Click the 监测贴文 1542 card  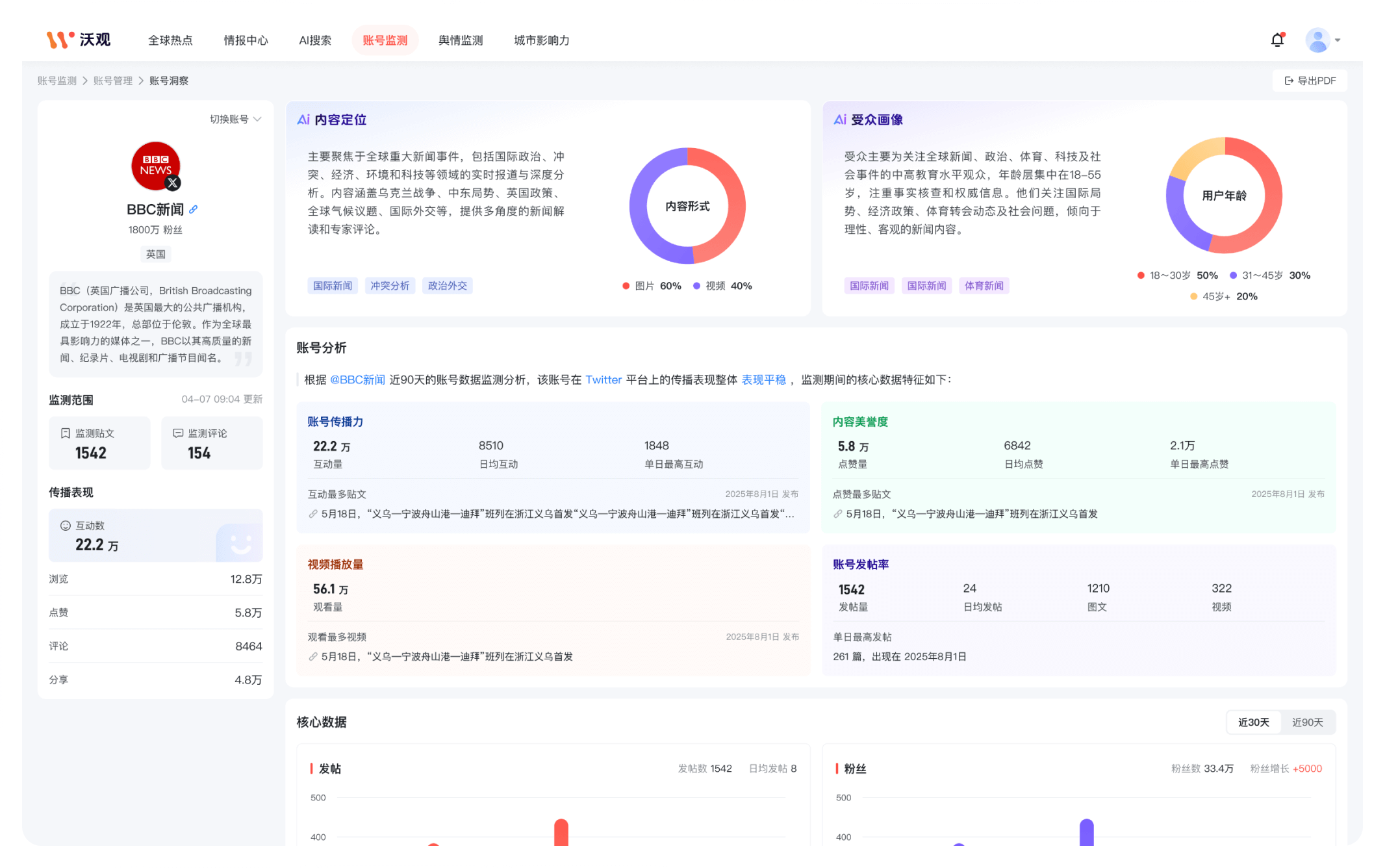(99, 443)
